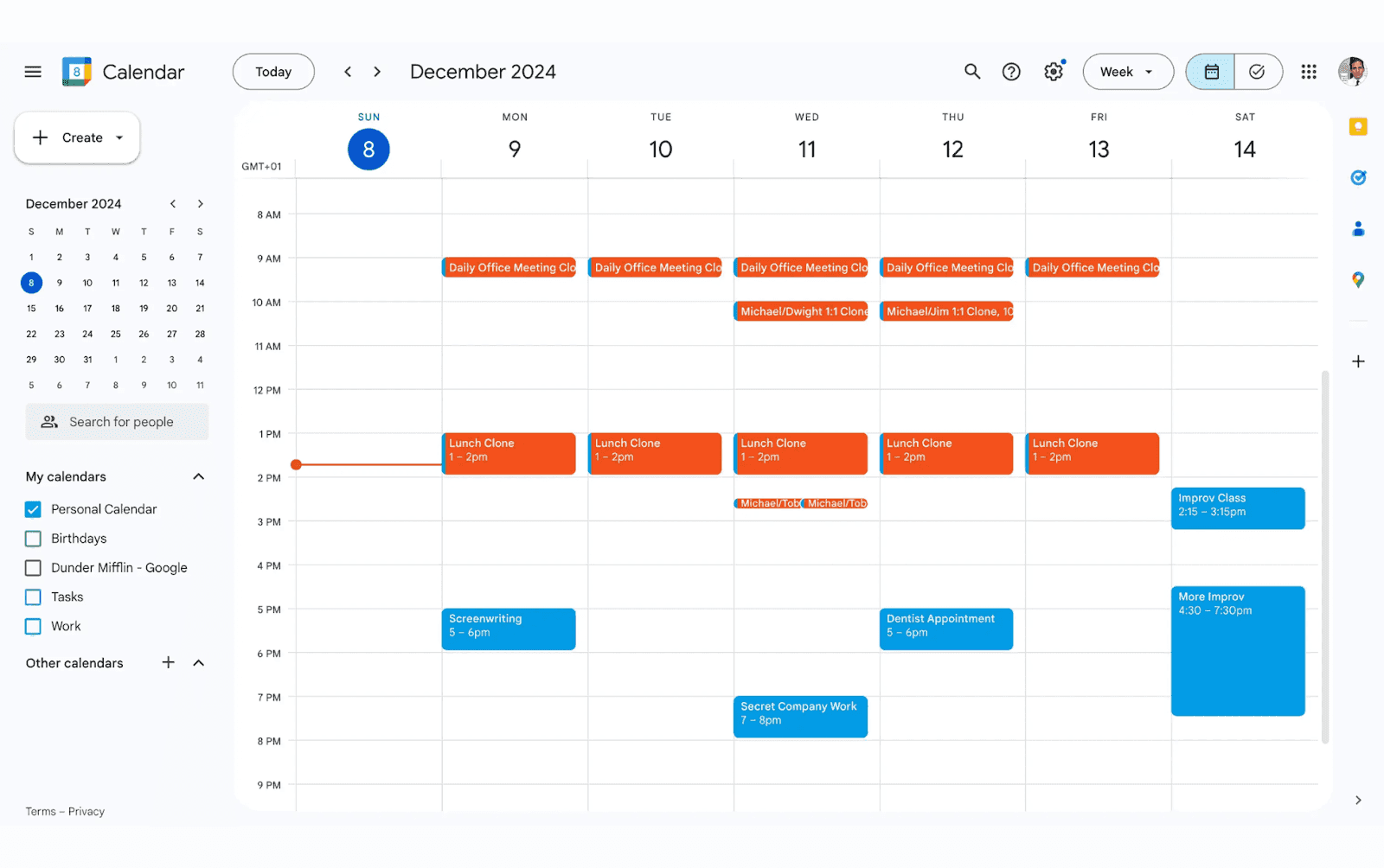Open the Help menu icon
The width and height of the screenshot is (1384, 868).
click(x=1011, y=72)
